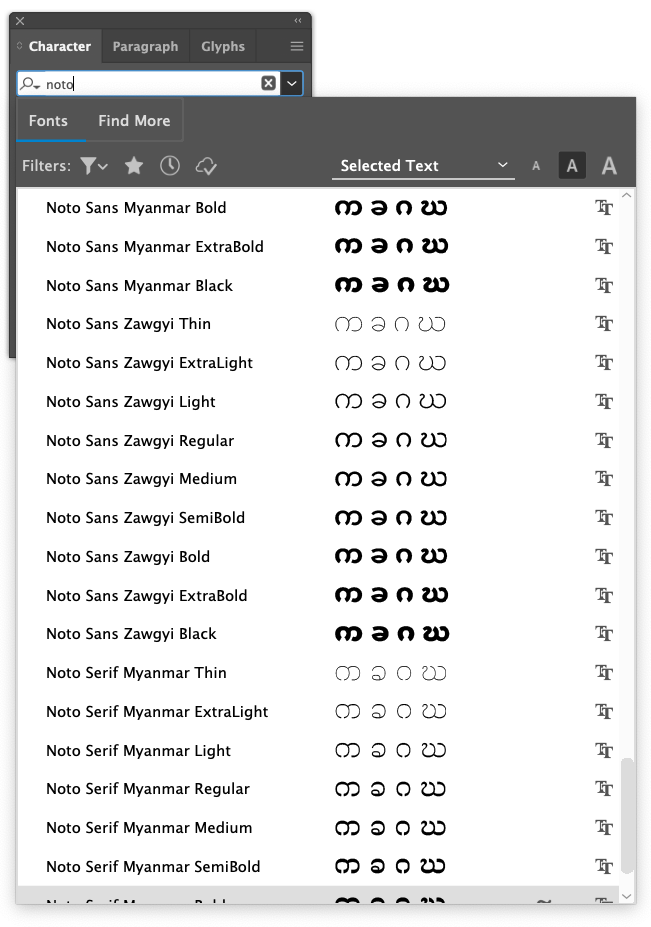Toggle the font family dropdown arrow
The width and height of the screenshot is (651, 927).
coord(292,83)
